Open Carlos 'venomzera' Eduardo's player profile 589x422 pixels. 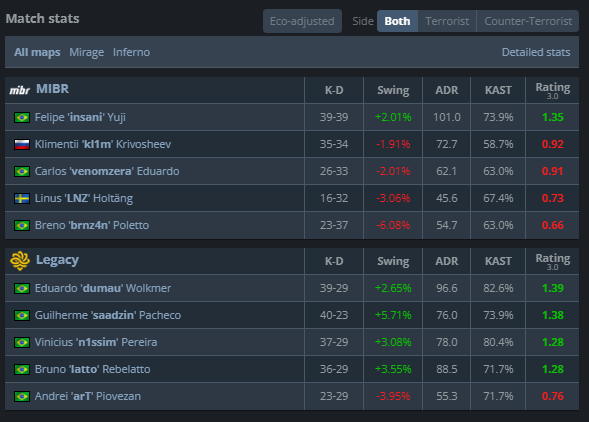[107, 171]
